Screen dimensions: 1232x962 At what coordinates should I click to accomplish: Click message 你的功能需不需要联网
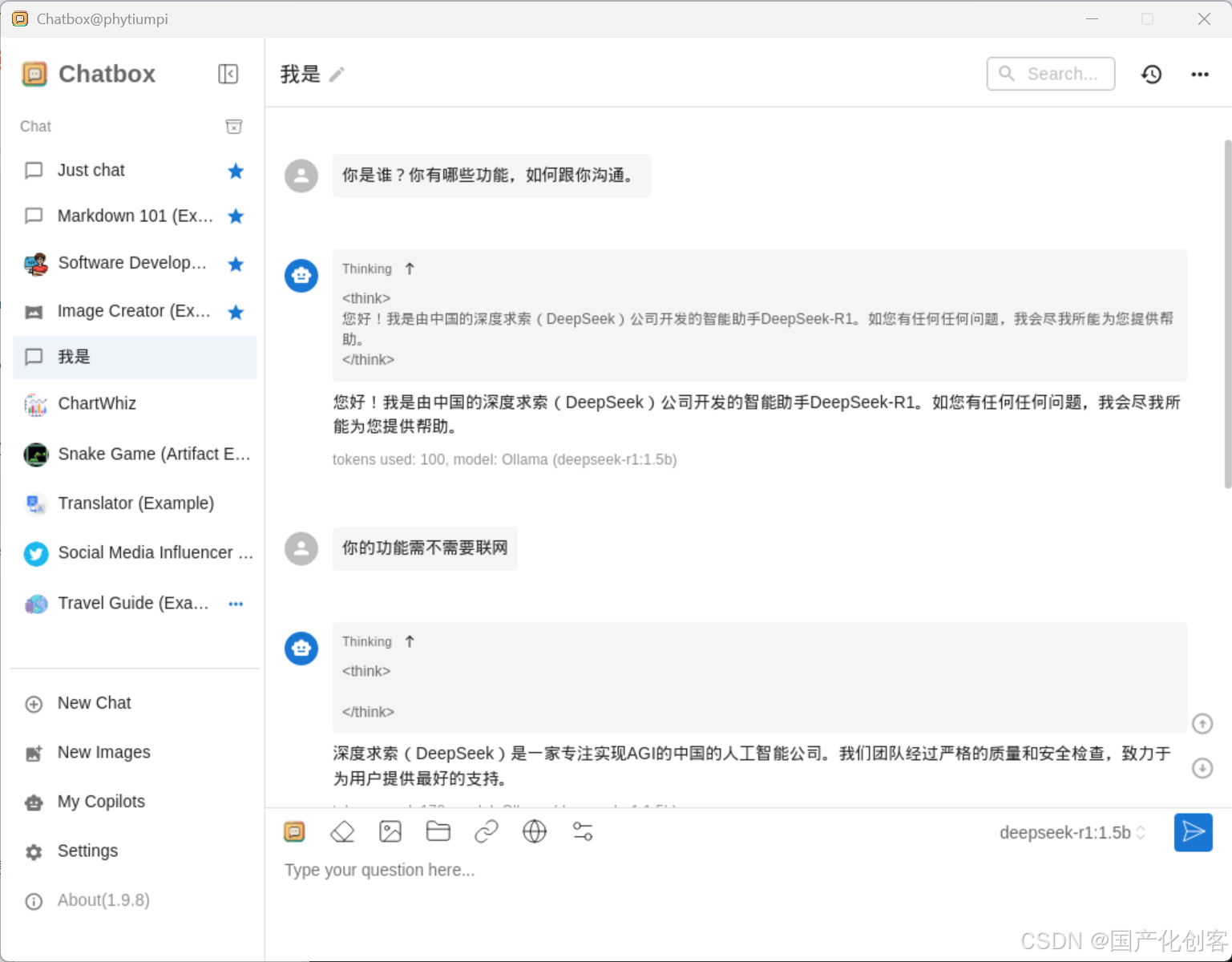click(x=425, y=548)
